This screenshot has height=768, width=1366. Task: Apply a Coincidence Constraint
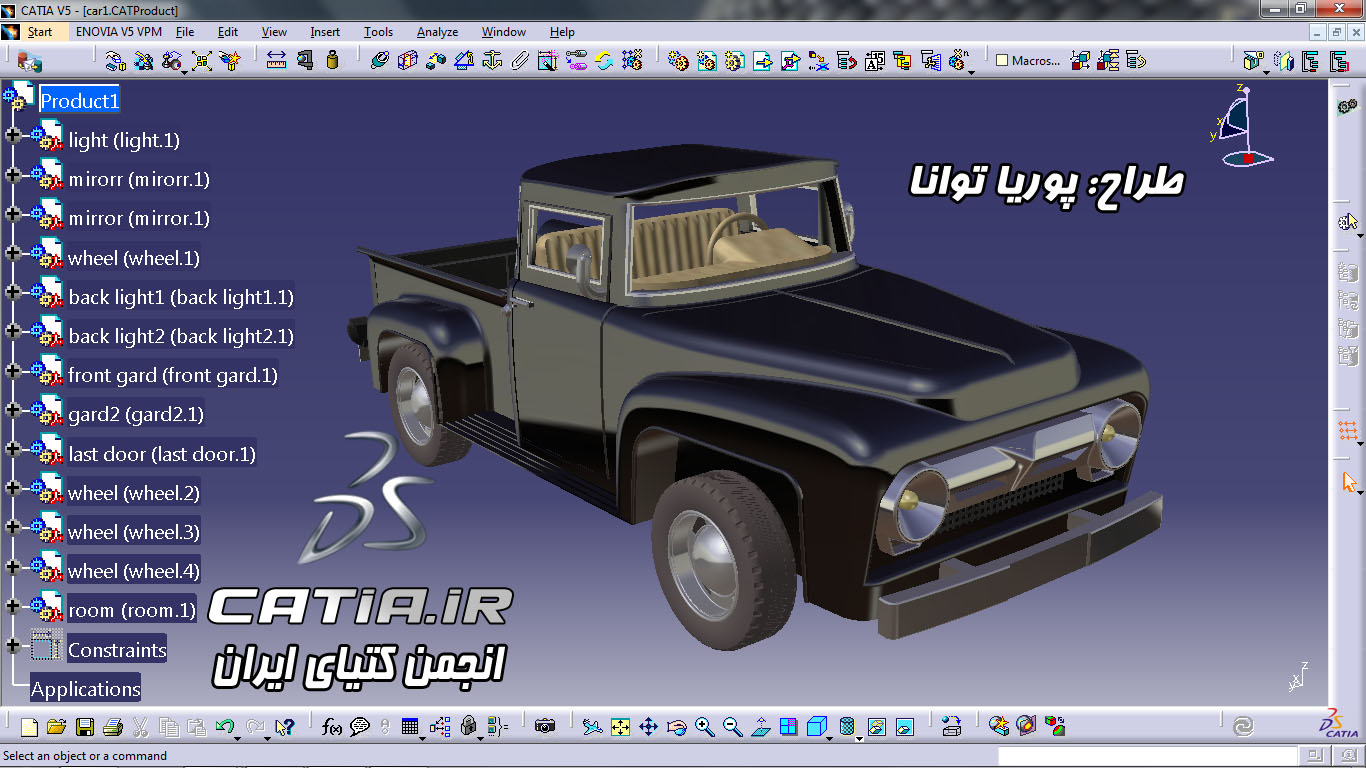coord(379,60)
